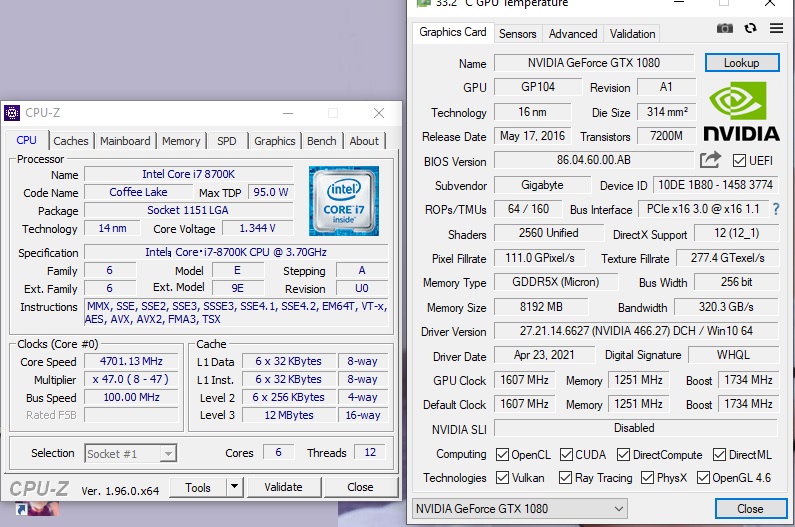This screenshot has height=527, width=795.
Task: Click the GPU-Z refresh icon
Action: pyautogui.click(x=750, y=28)
